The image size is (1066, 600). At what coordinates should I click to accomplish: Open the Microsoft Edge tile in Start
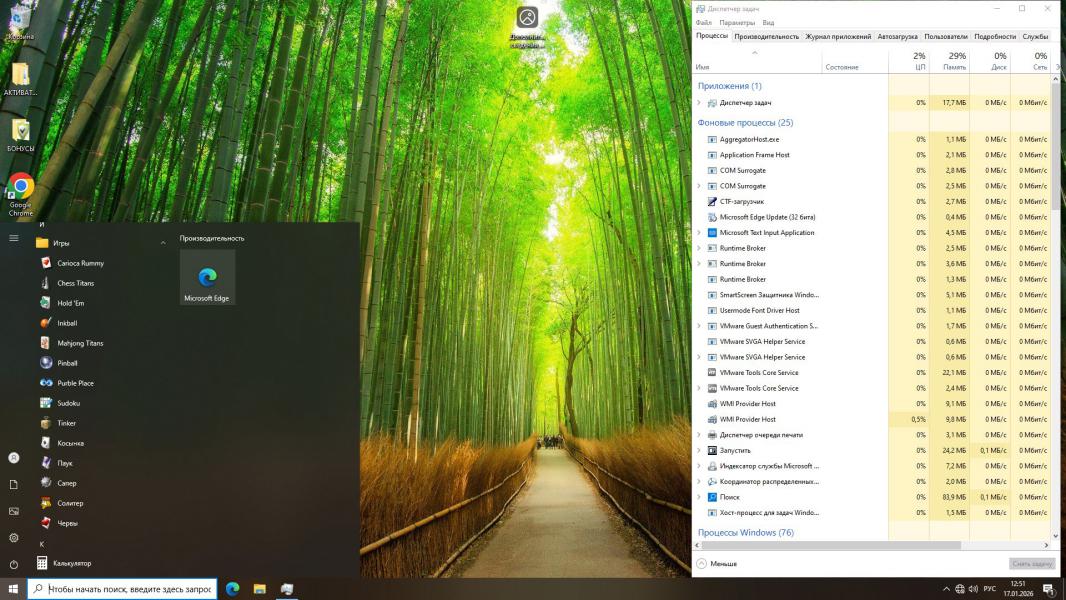(x=207, y=278)
